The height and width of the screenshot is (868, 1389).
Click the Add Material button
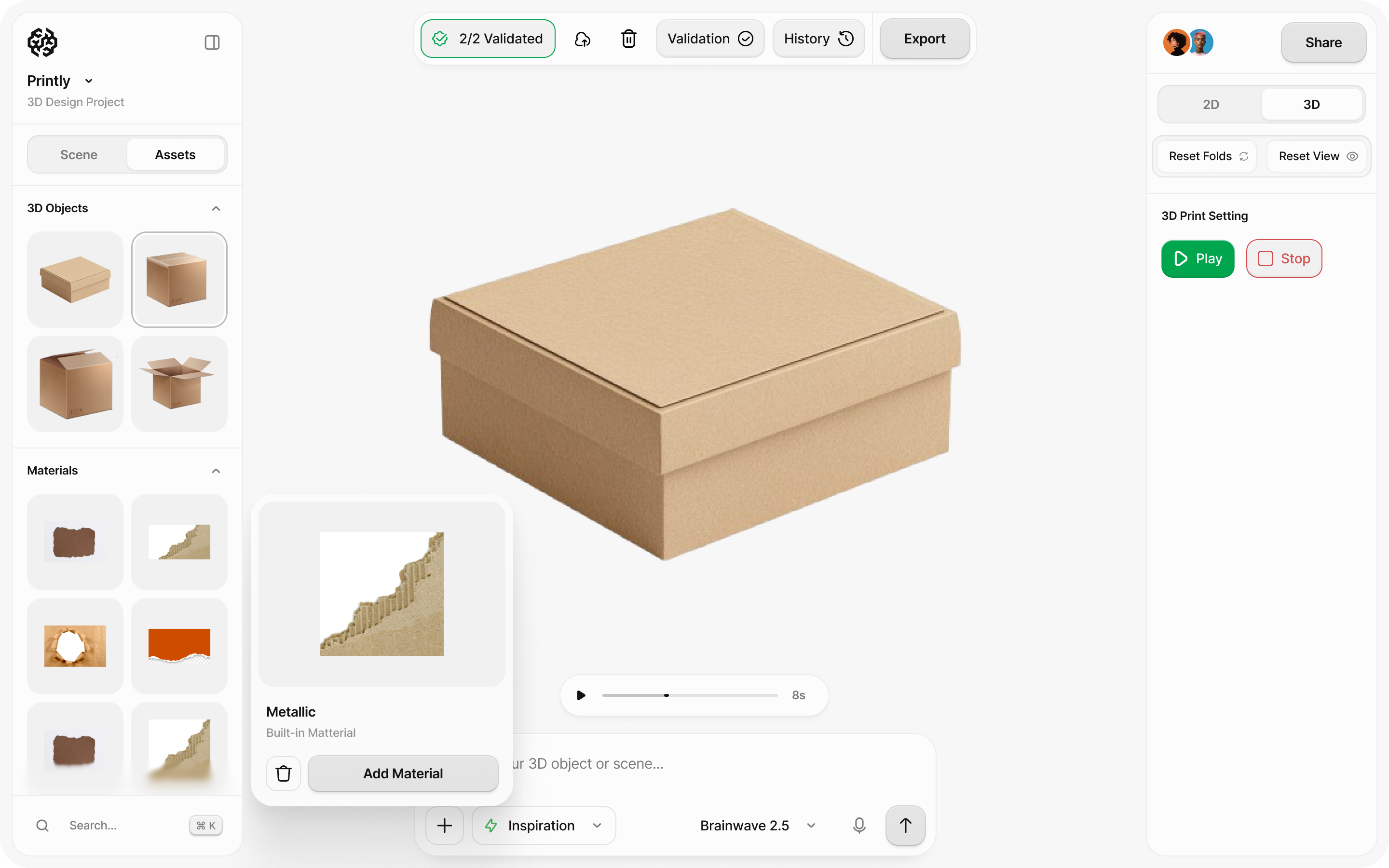[403, 773]
